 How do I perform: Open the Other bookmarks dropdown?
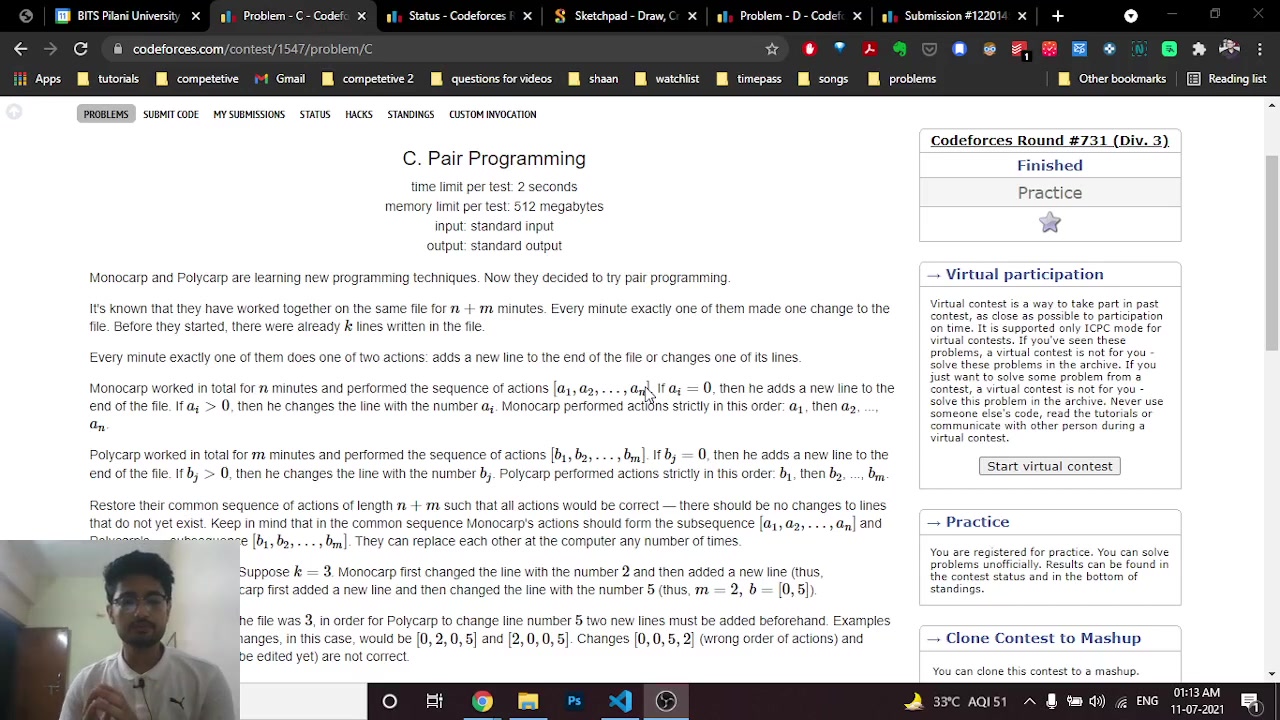click(1113, 78)
